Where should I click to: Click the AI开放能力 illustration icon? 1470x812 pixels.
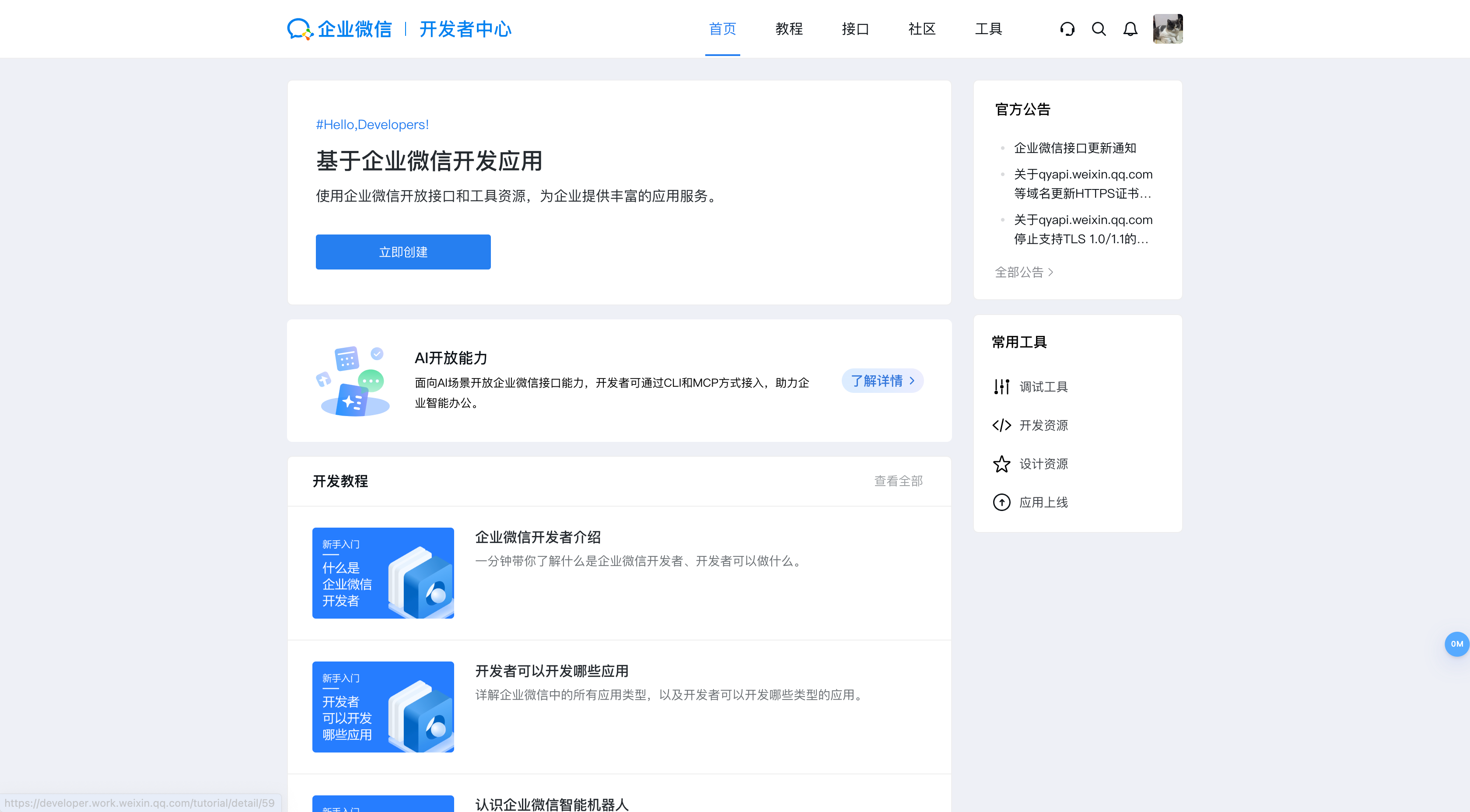[x=353, y=381]
